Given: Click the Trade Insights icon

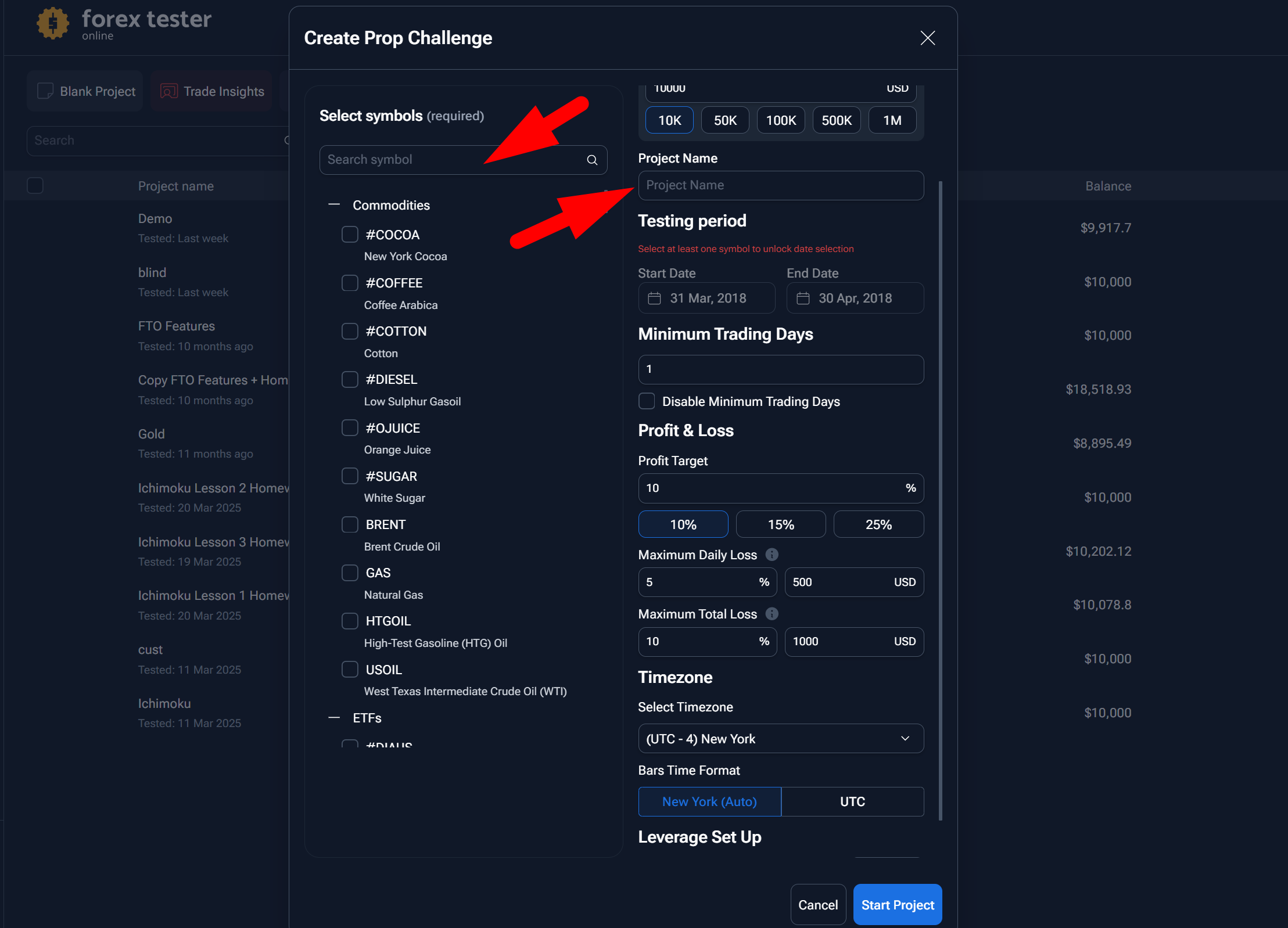Looking at the screenshot, I should pyautogui.click(x=168, y=91).
